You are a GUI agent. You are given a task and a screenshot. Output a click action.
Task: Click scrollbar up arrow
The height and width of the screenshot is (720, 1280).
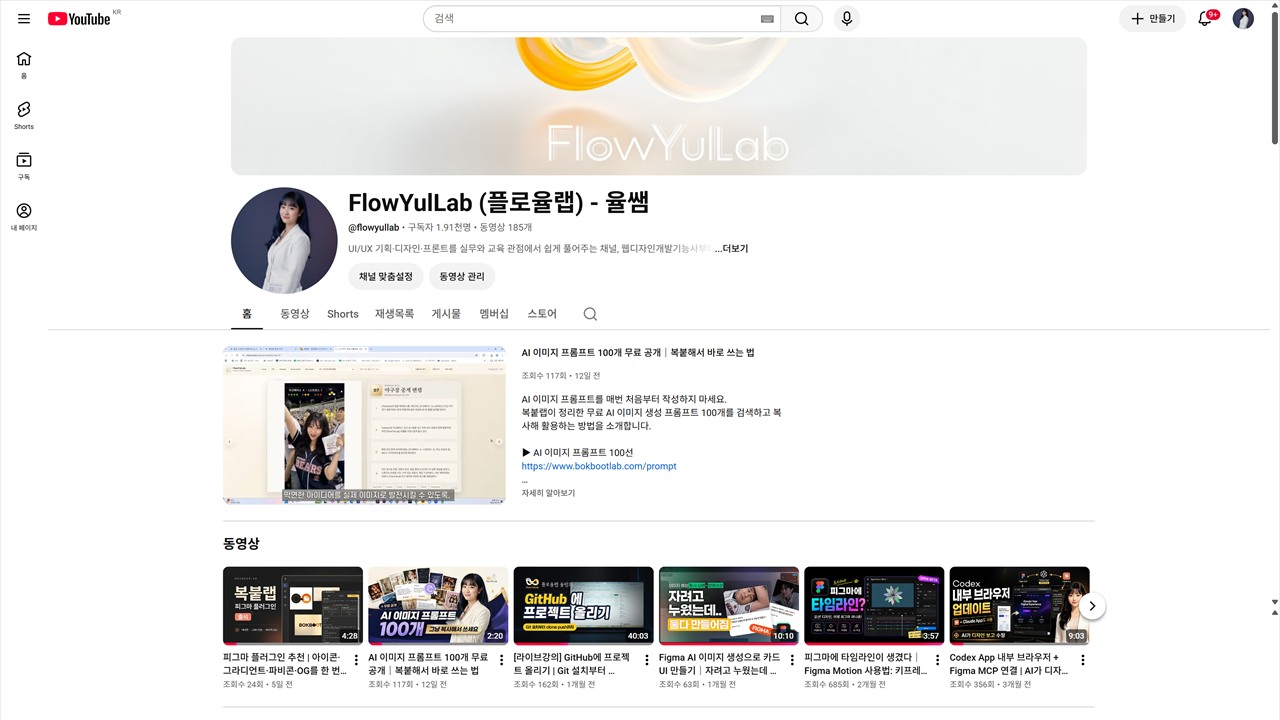click(1273, 6)
